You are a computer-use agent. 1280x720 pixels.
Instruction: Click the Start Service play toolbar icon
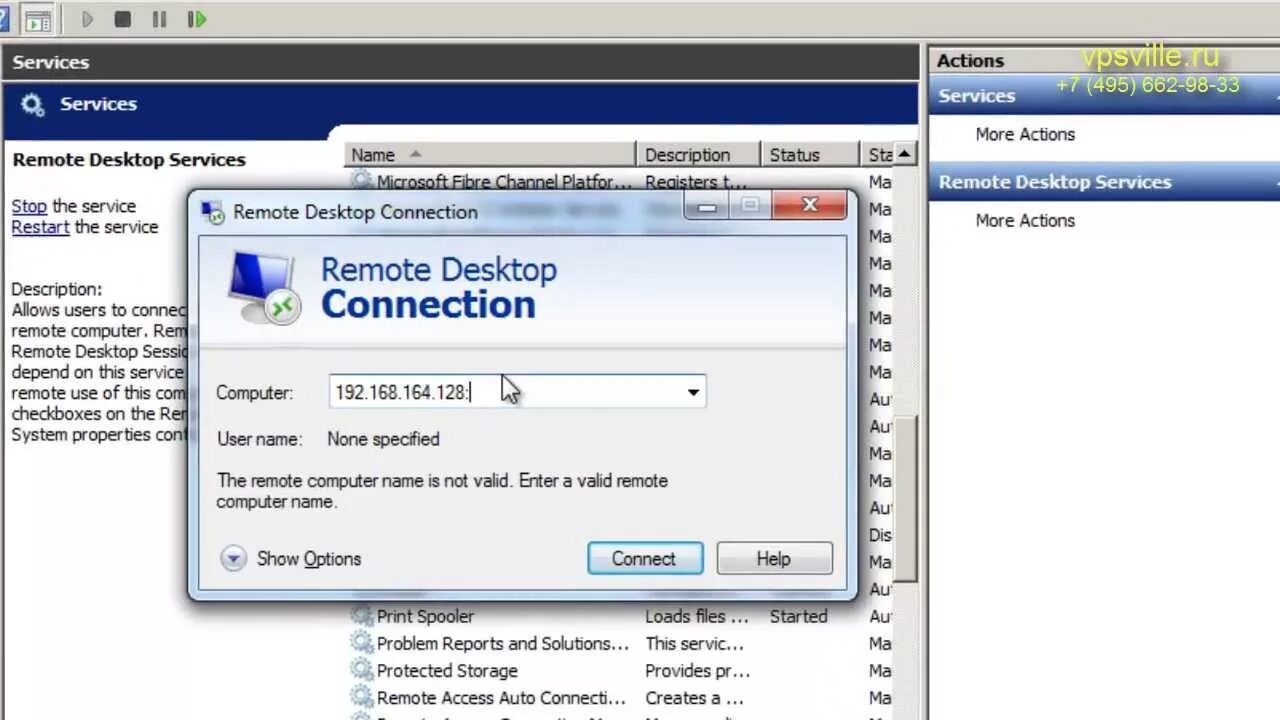(87, 19)
